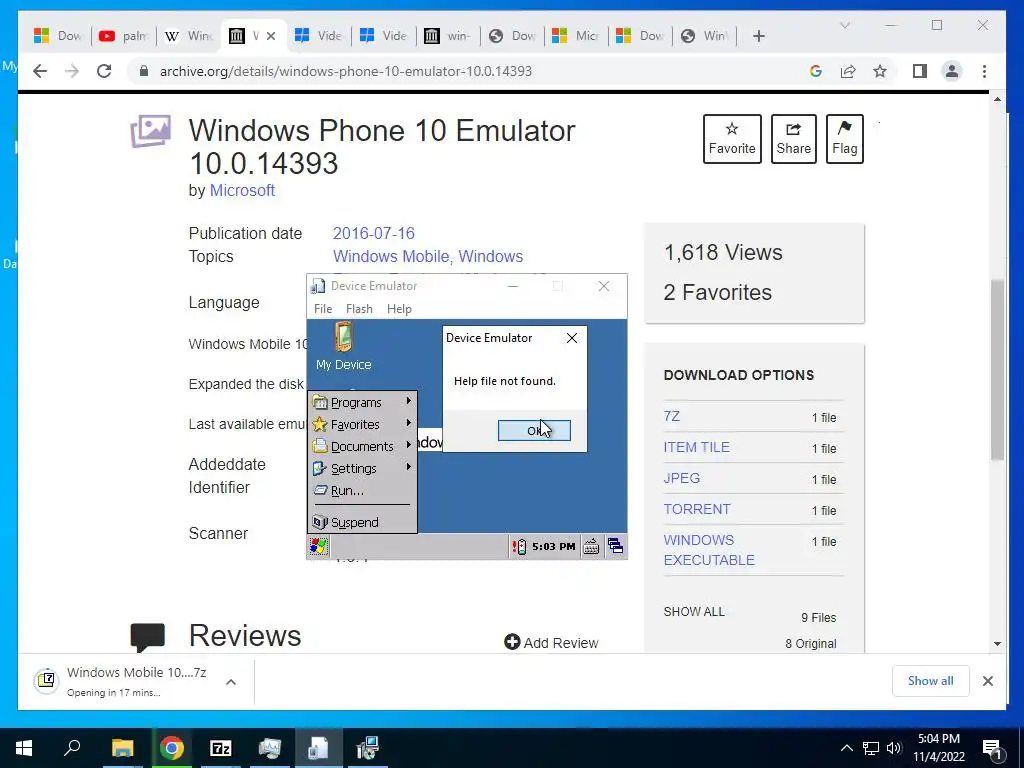Open Windows Start menu
This screenshot has height=768, width=1024.
click(x=24, y=748)
